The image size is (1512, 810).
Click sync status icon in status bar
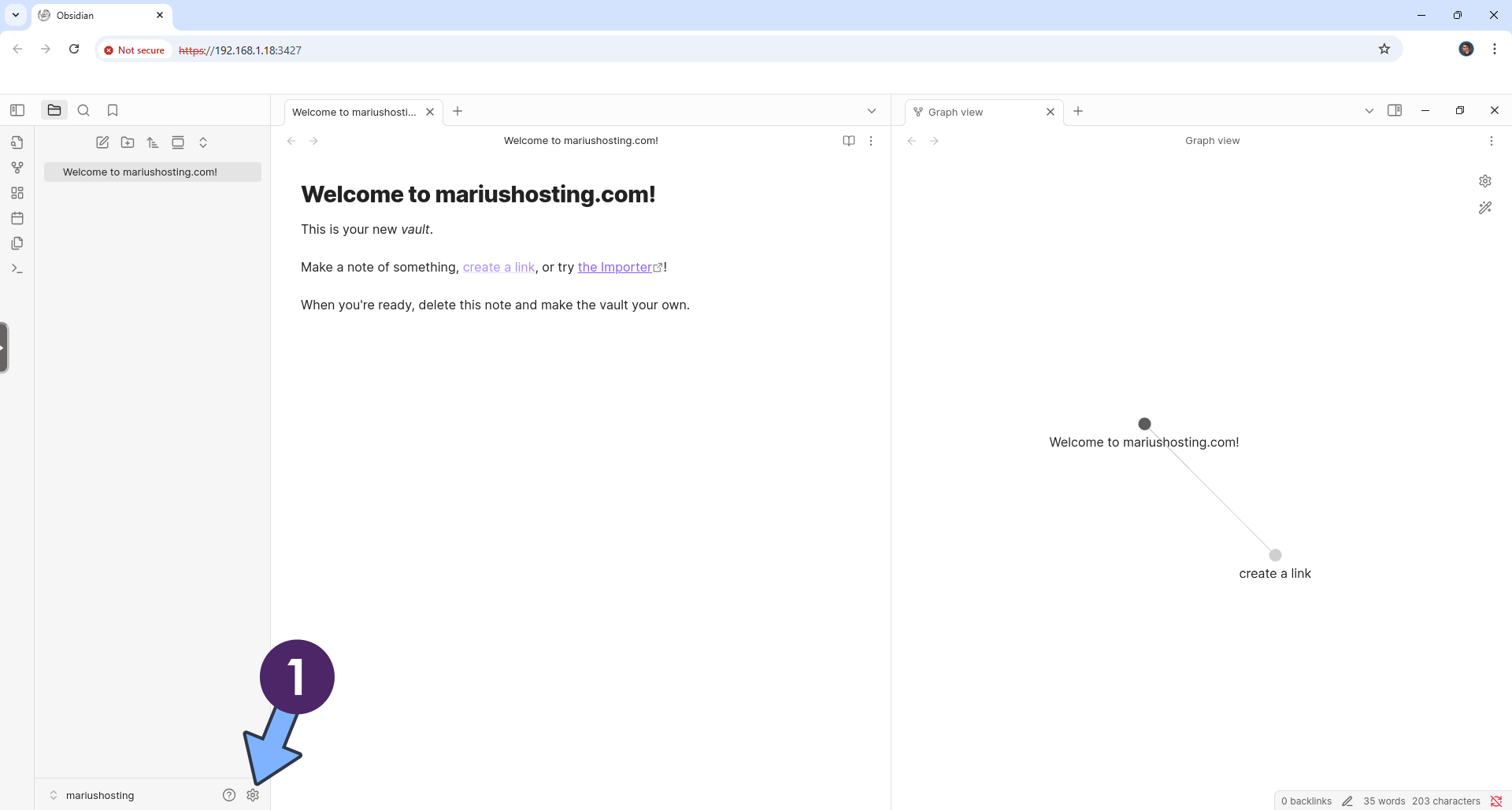1496,801
